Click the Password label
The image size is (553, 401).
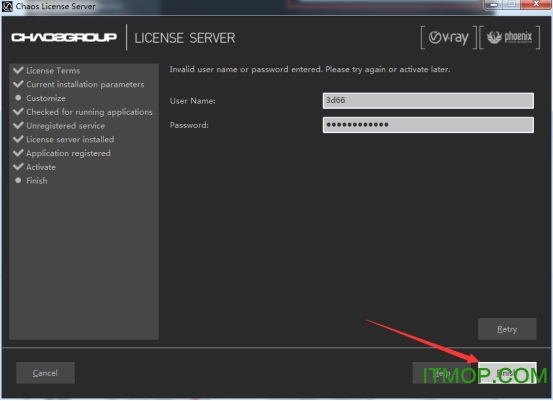point(189,125)
